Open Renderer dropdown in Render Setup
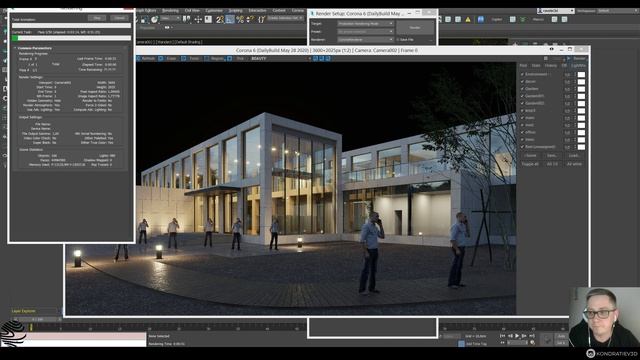The width and height of the screenshot is (640, 360). [x=366, y=40]
